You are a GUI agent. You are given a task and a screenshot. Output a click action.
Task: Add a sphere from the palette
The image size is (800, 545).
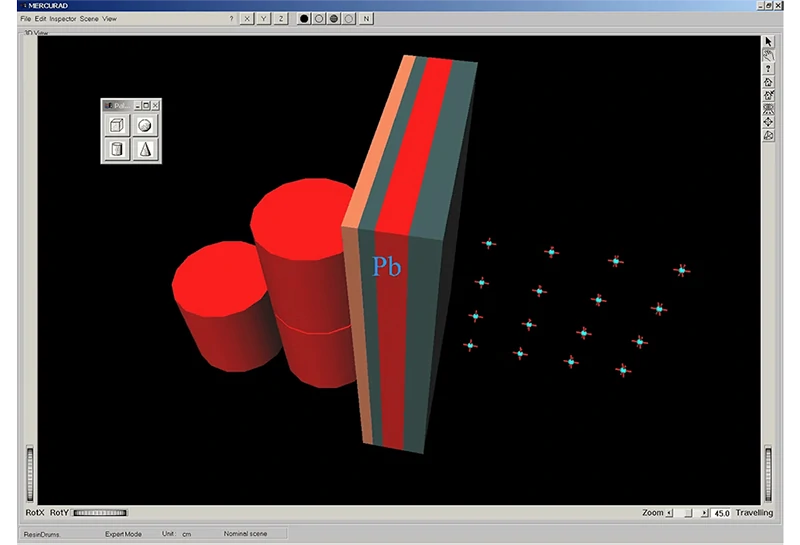click(145, 126)
